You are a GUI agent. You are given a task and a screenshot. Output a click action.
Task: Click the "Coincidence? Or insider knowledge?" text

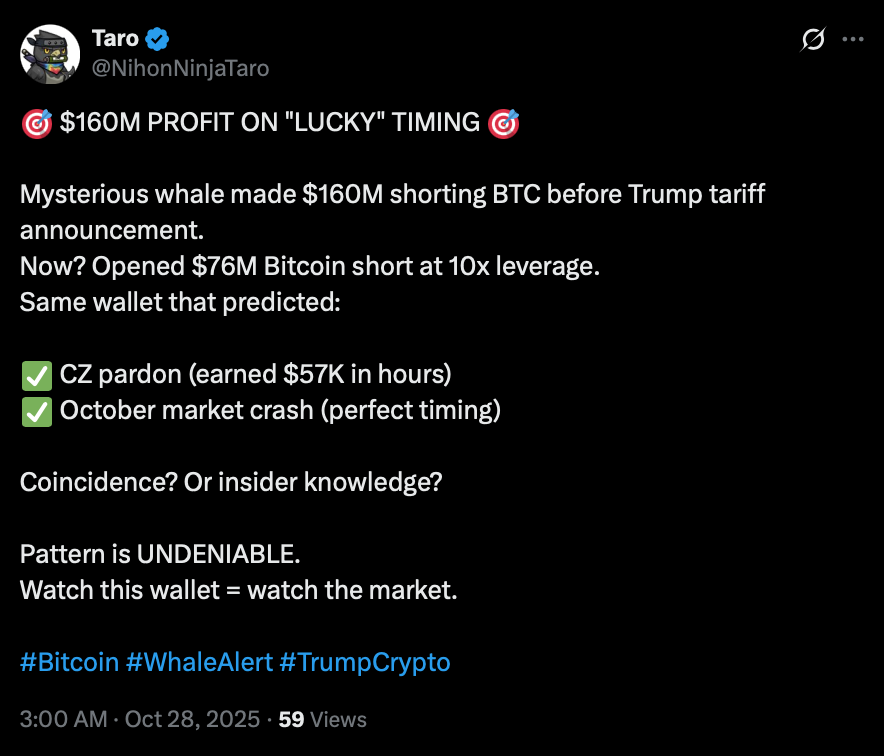click(231, 482)
